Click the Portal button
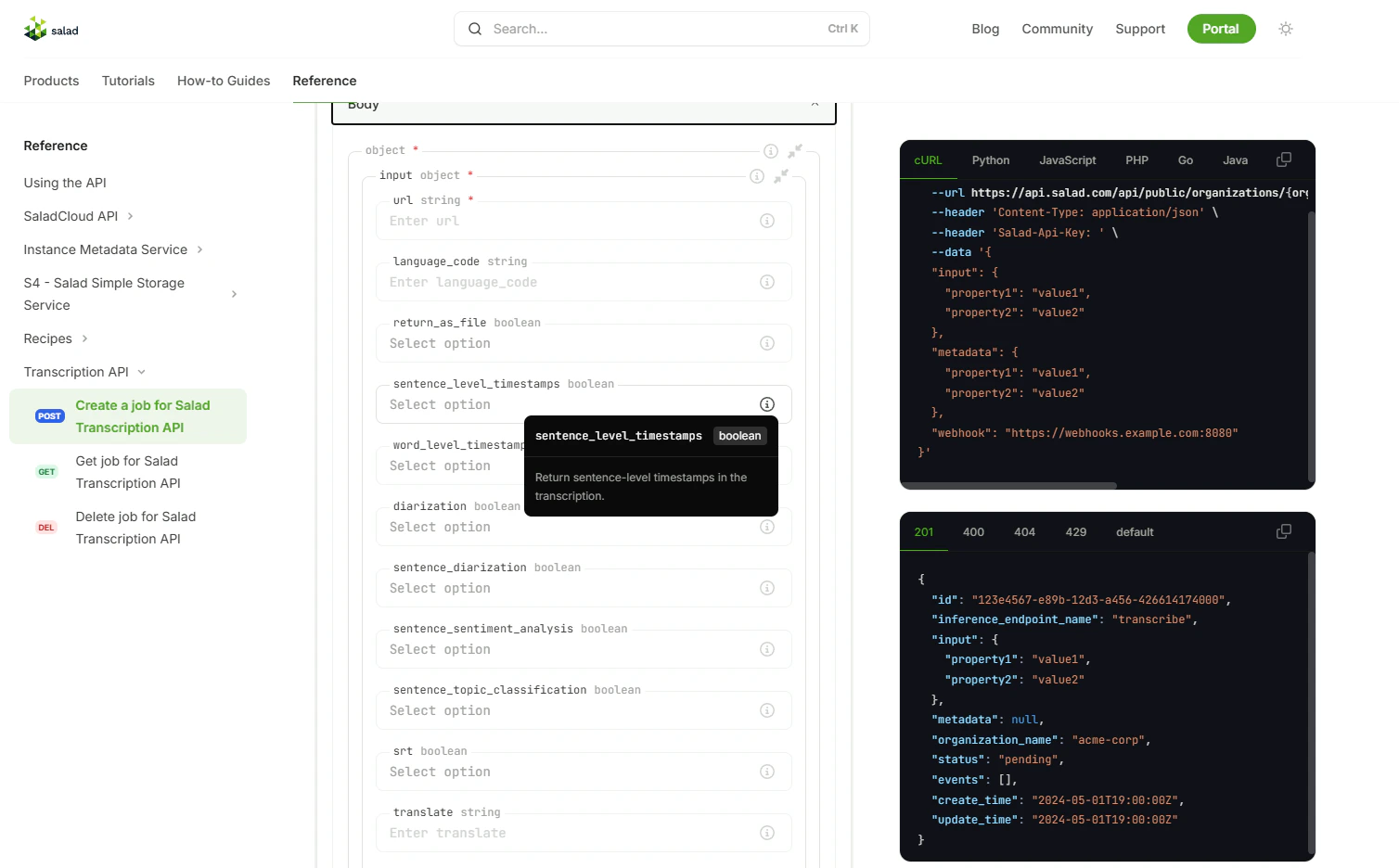1399x868 pixels. [1221, 29]
